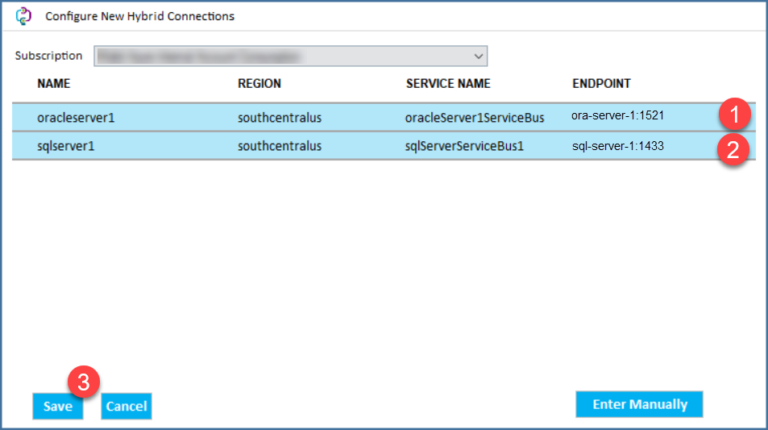This screenshot has height=430, width=768.
Task: Expand the Subscription dropdown arrow
Action: click(478, 56)
